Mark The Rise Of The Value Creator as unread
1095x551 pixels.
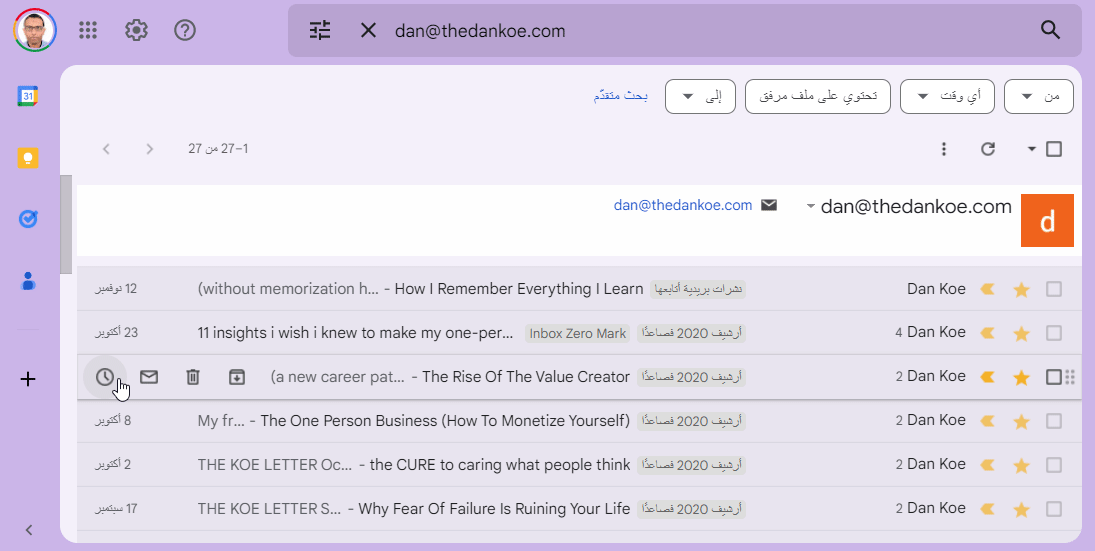pyautogui.click(x=149, y=377)
